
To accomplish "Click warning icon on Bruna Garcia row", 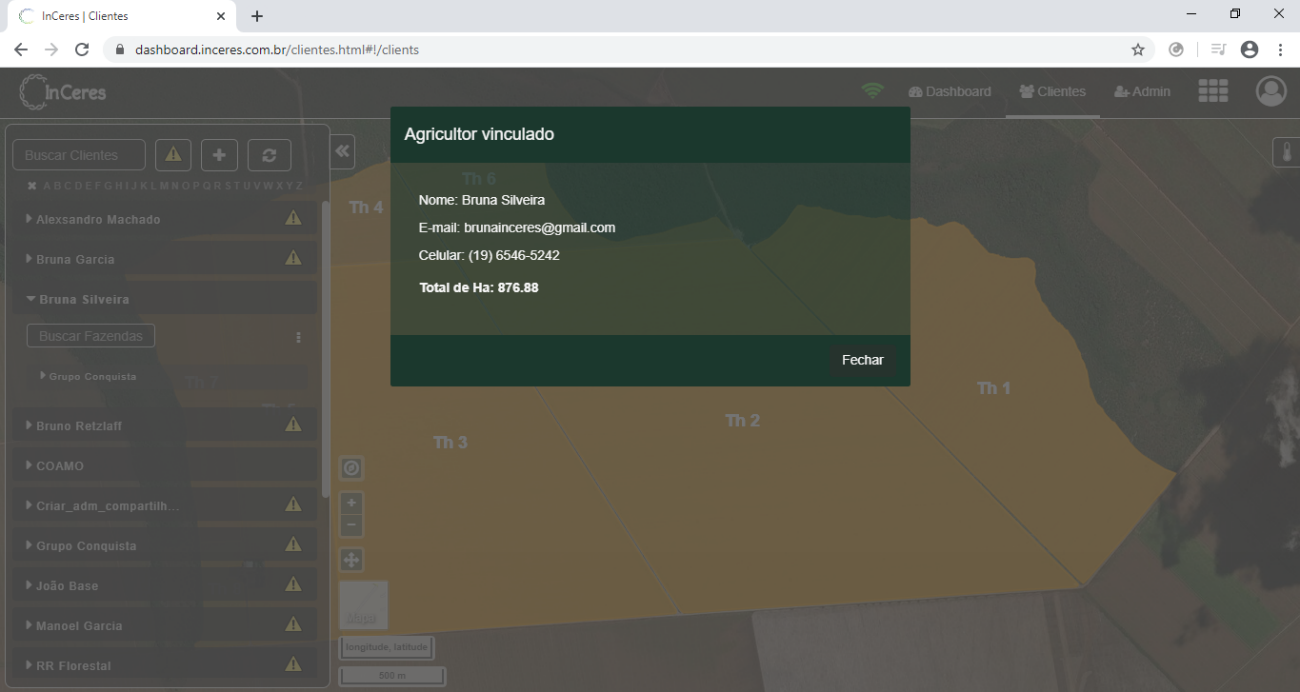I will point(293,258).
